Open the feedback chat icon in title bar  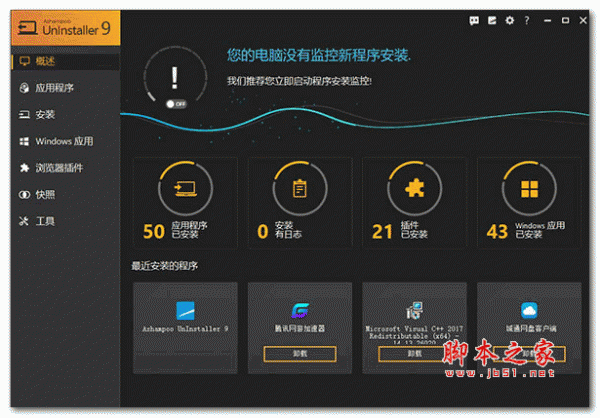click(x=474, y=20)
